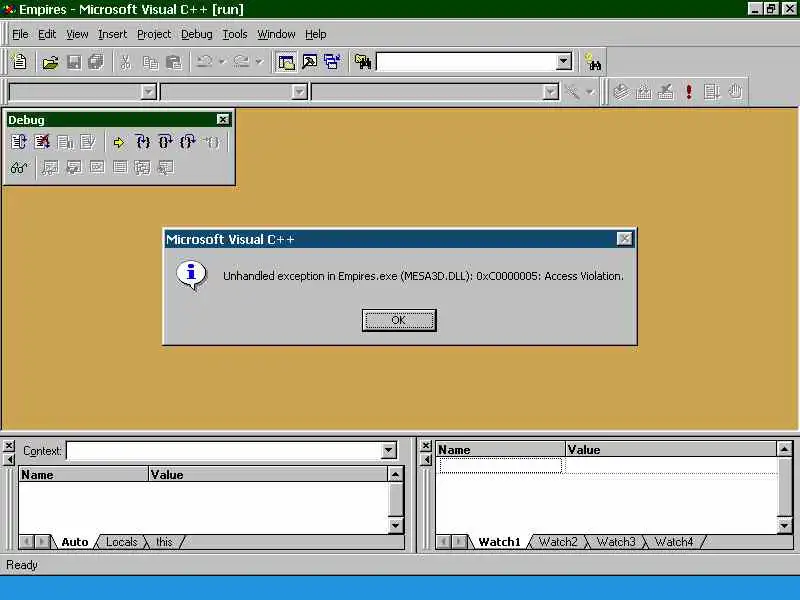Click the Save All icon
Screen dimensions: 800x600
point(96,62)
